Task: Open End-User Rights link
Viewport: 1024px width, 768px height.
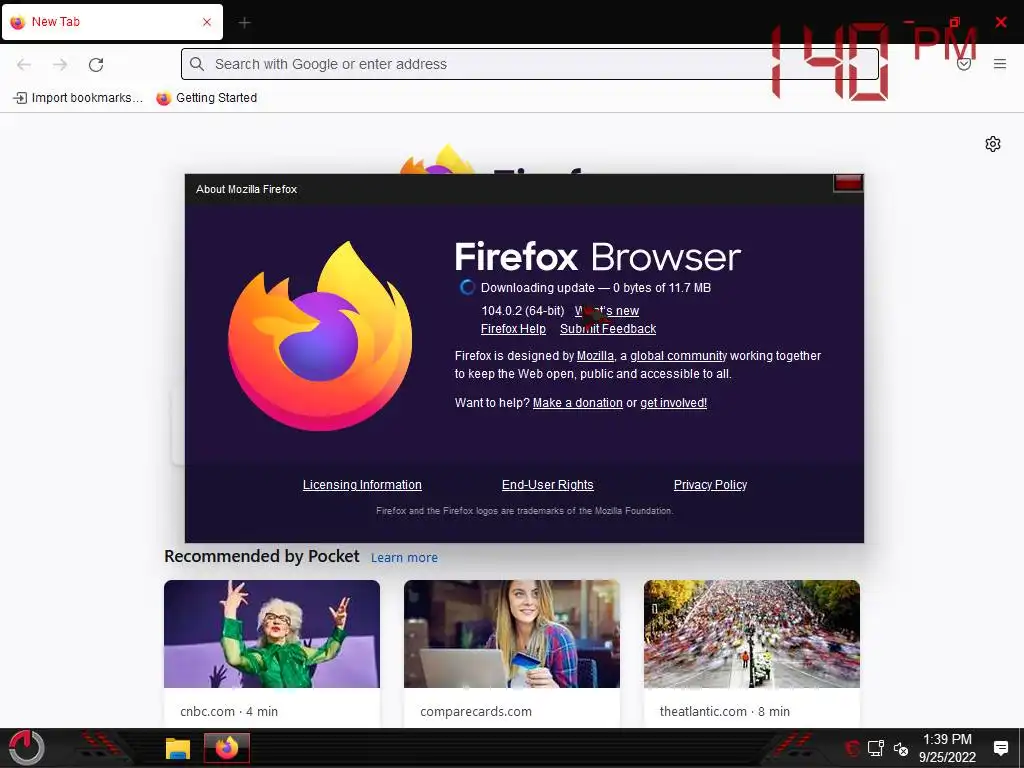Action: [547, 485]
